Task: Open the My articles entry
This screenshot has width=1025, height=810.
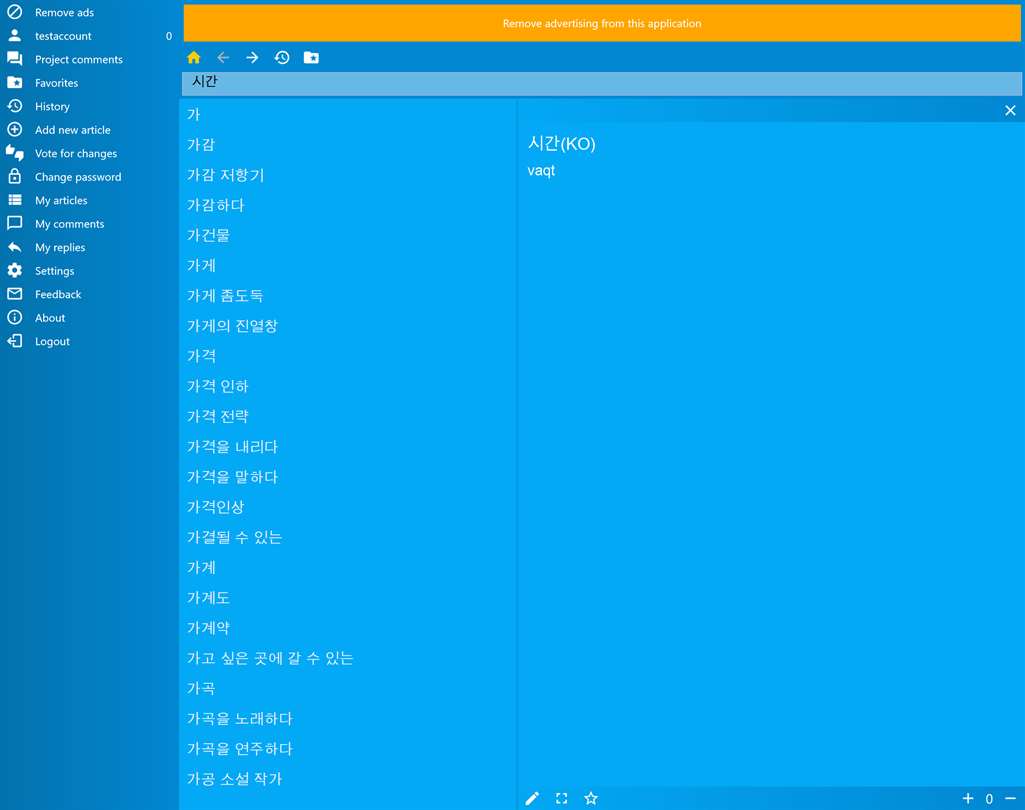Action: point(89,200)
